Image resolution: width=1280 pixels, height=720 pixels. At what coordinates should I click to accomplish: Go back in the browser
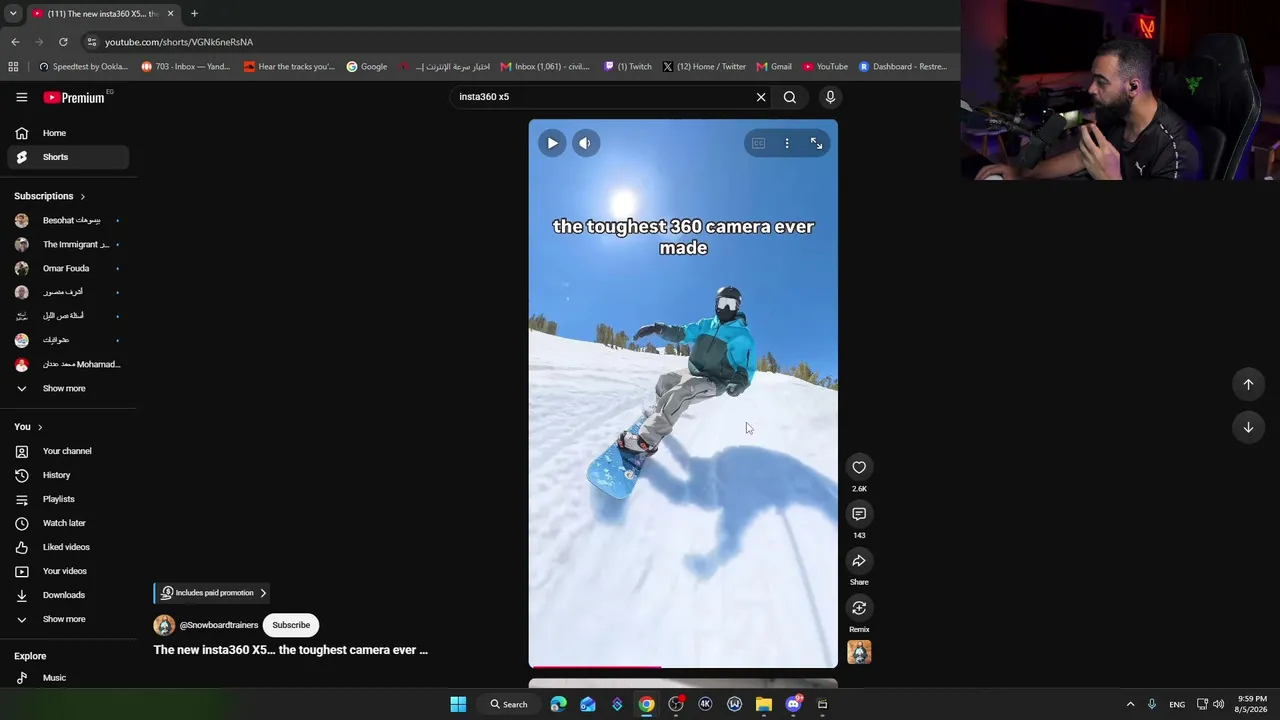pyautogui.click(x=15, y=42)
